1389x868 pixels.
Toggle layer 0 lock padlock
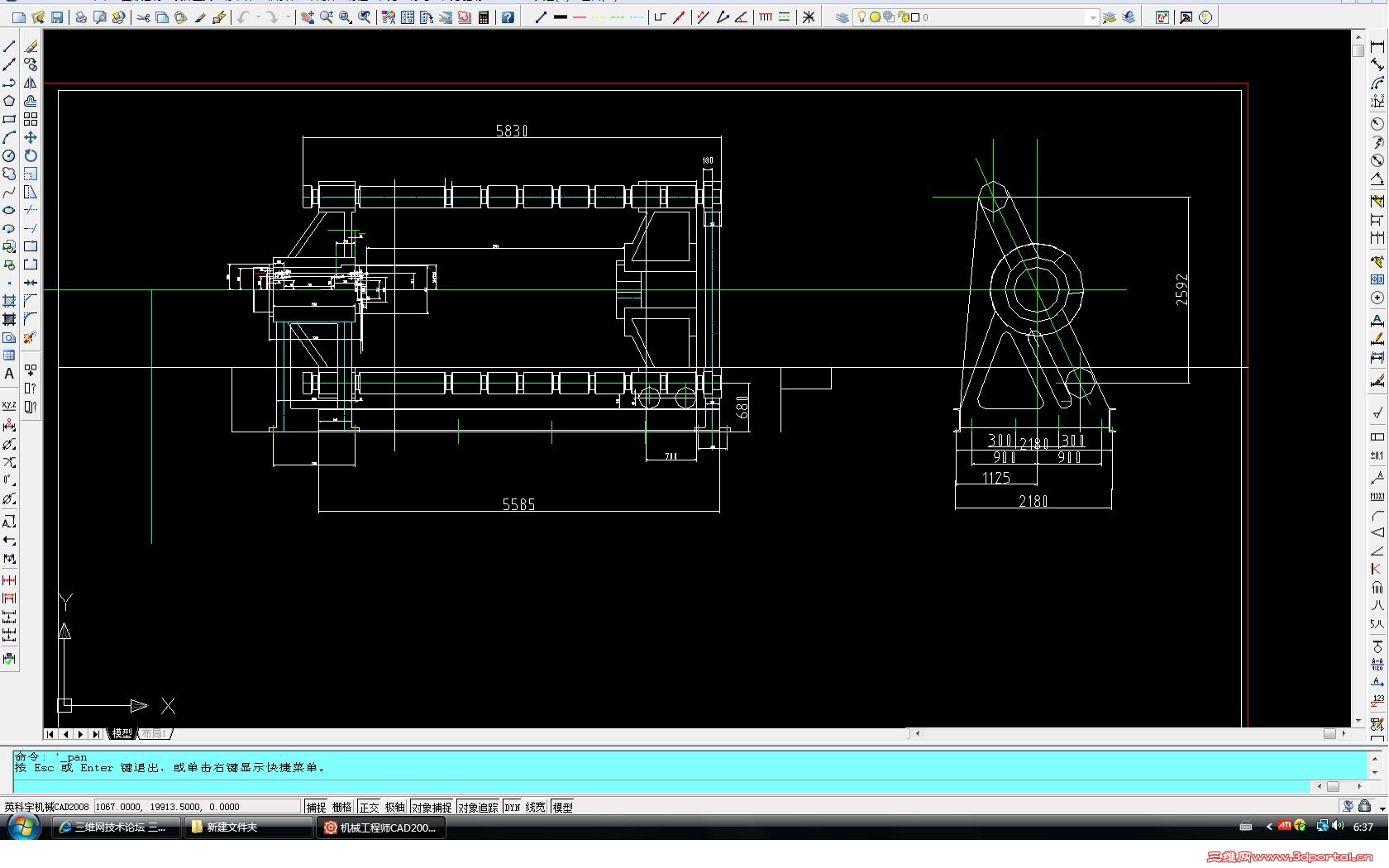[904, 17]
